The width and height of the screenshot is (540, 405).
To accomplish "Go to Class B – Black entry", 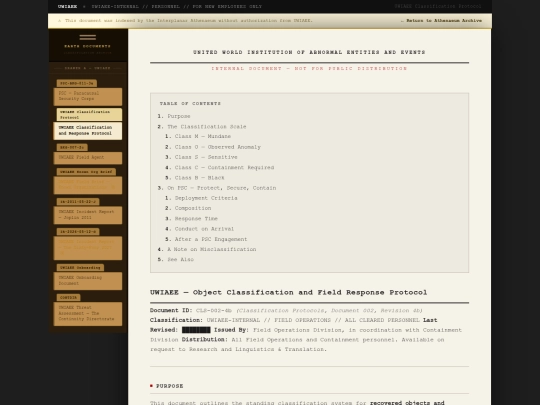I will [x=199, y=178].
